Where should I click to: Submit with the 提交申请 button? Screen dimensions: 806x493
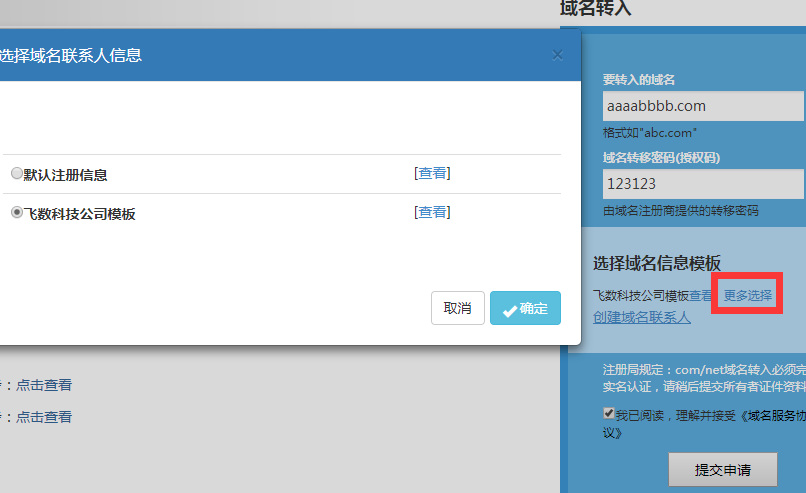click(723, 469)
